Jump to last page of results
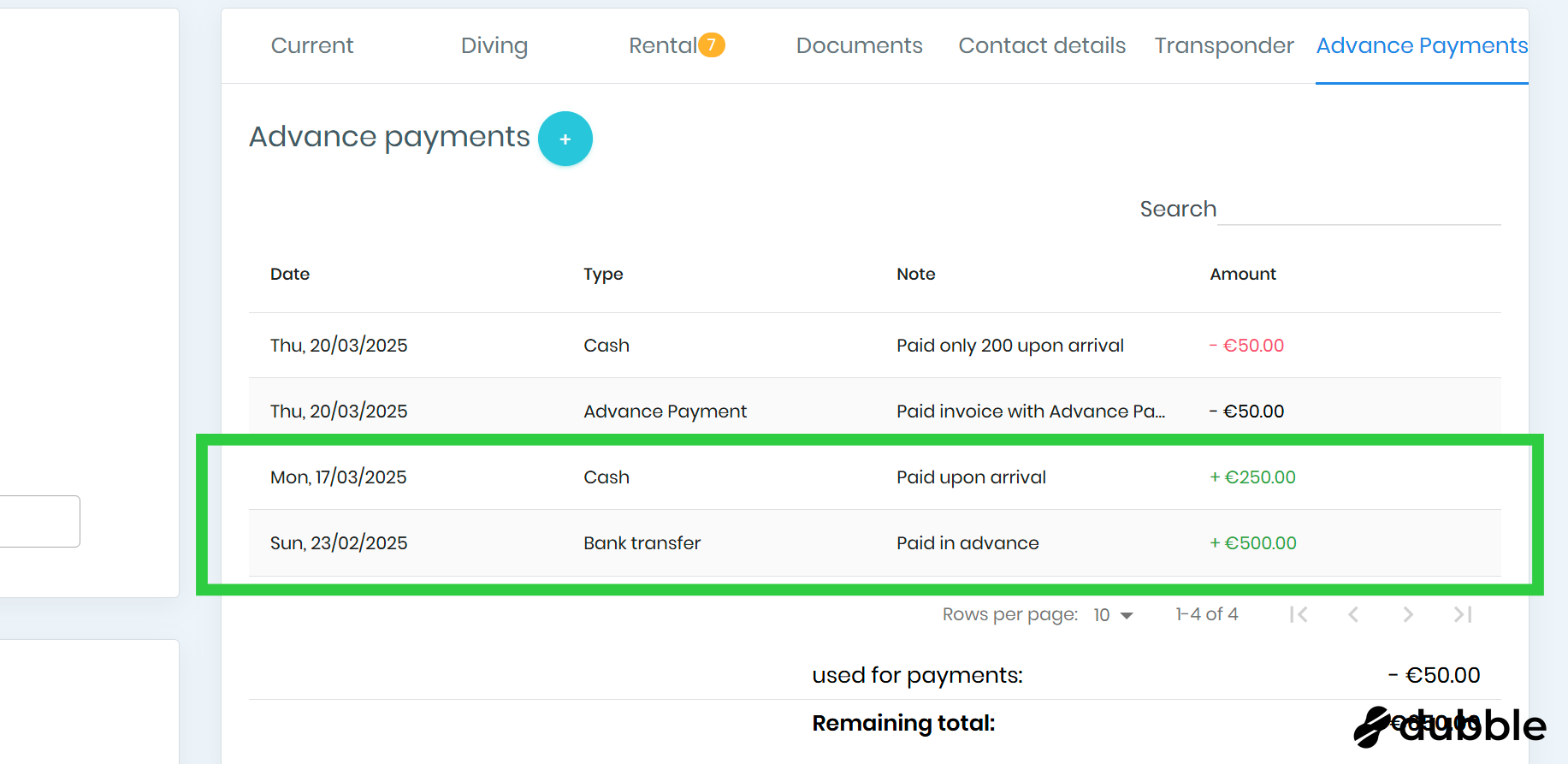 1462,614
